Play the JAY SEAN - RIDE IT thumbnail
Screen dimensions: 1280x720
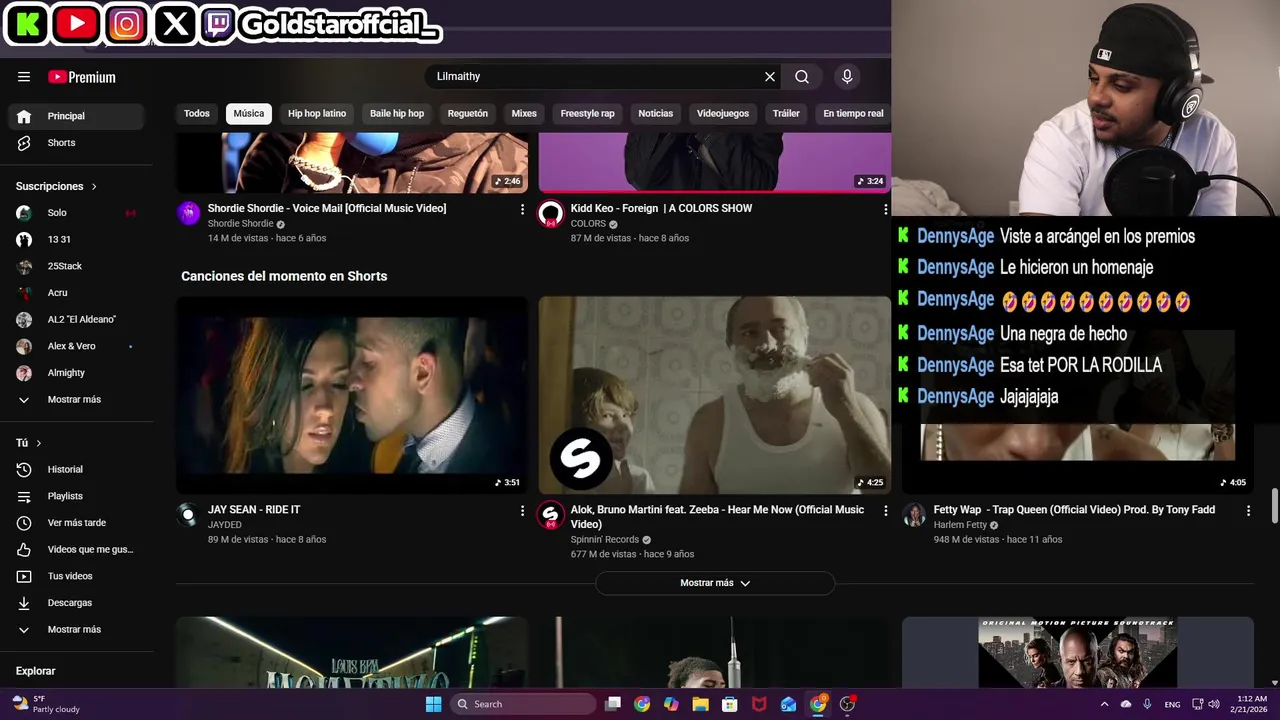tap(352, 395)
